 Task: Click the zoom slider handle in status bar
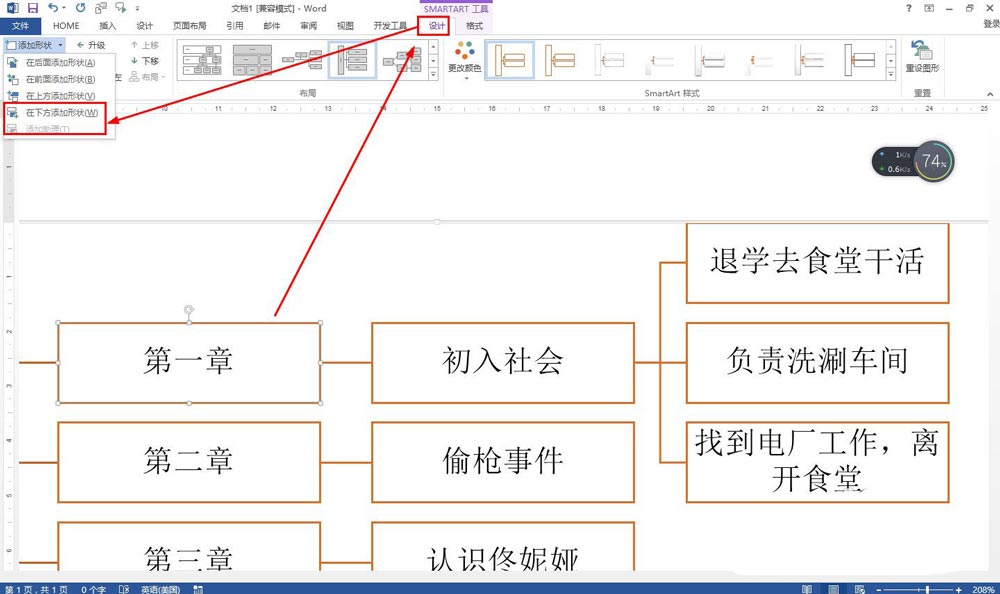click(x=927, y=590)
